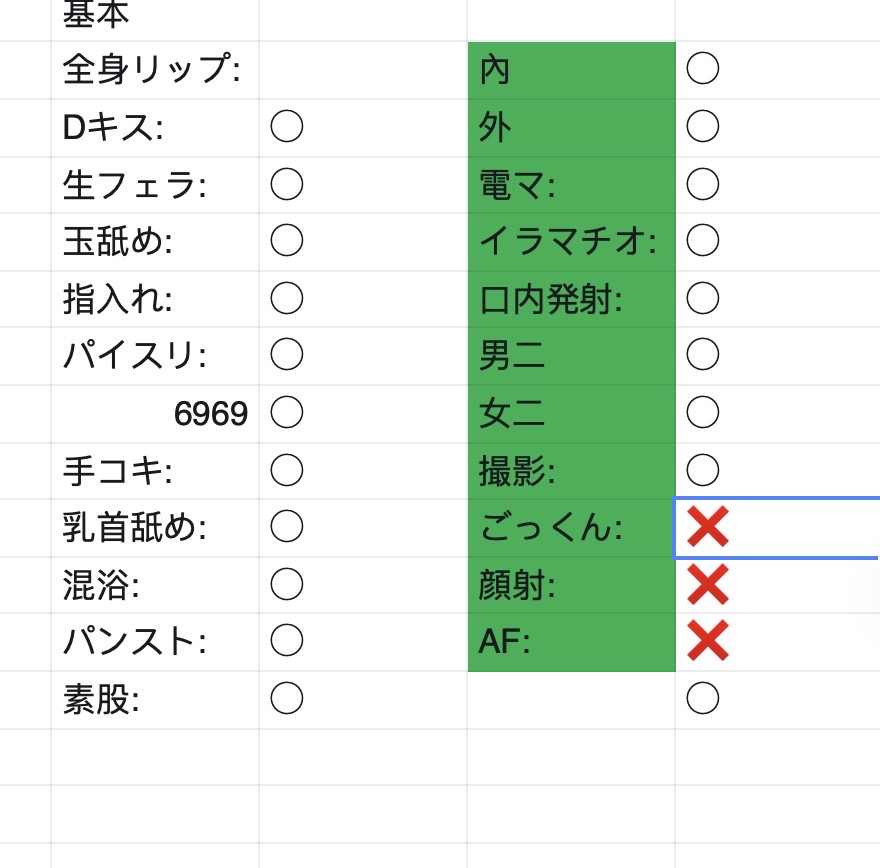Select the empty cell right of 全身リップ
Viewport: 880px width, 868px height.
[363, 70]
